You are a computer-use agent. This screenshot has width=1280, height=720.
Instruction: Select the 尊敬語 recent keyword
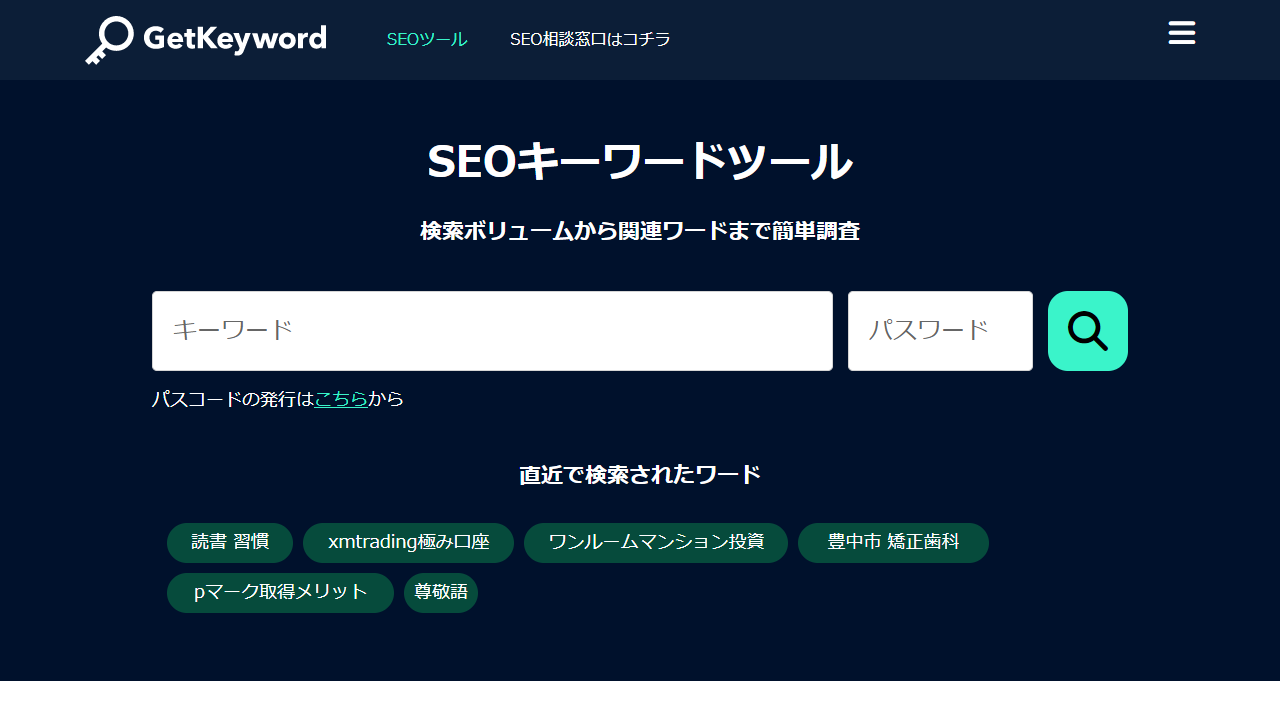[x=441, y=593]
